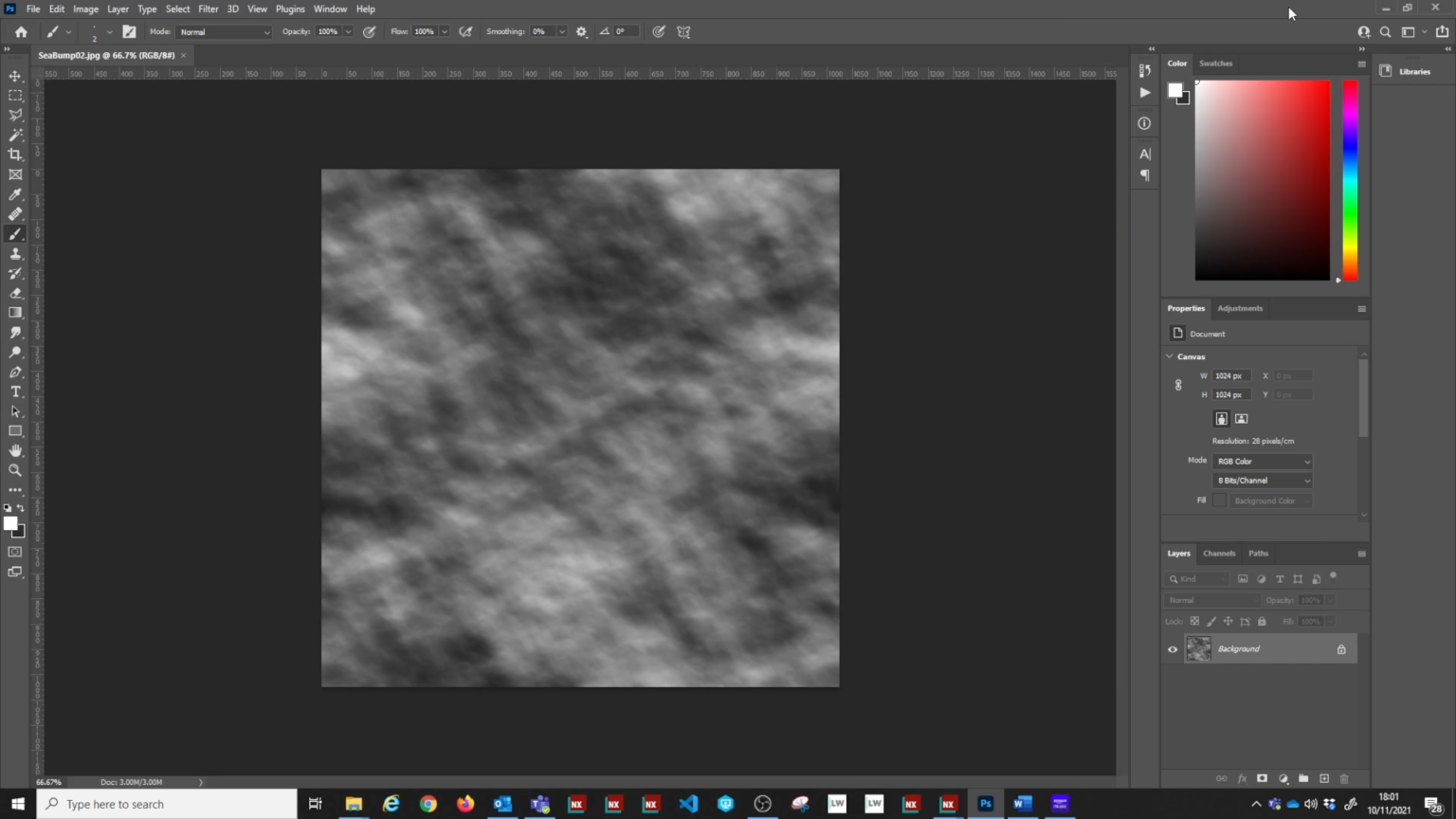The image size is (1456, 819).
Task: Open the Swatches panel
Action: pyautogui.click(x=1215, y=63)
